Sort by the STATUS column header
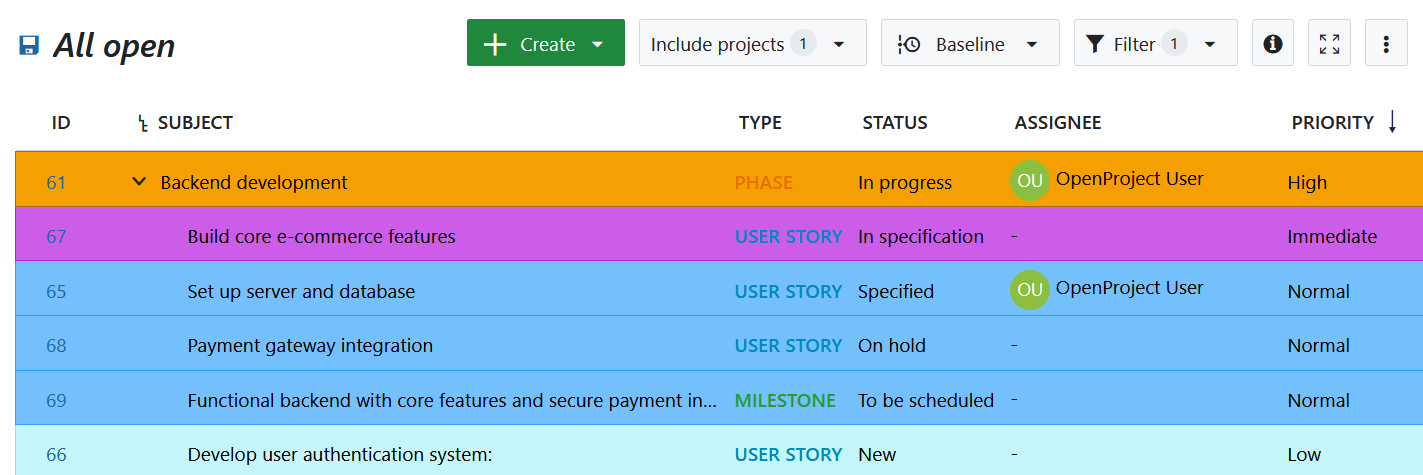This screenshot has width=1423, height=475. point(894,123)
